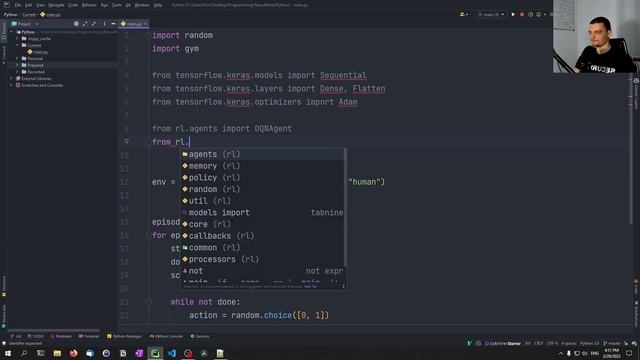
Task: Open the Python Console tool window
Action: point(166,336)
